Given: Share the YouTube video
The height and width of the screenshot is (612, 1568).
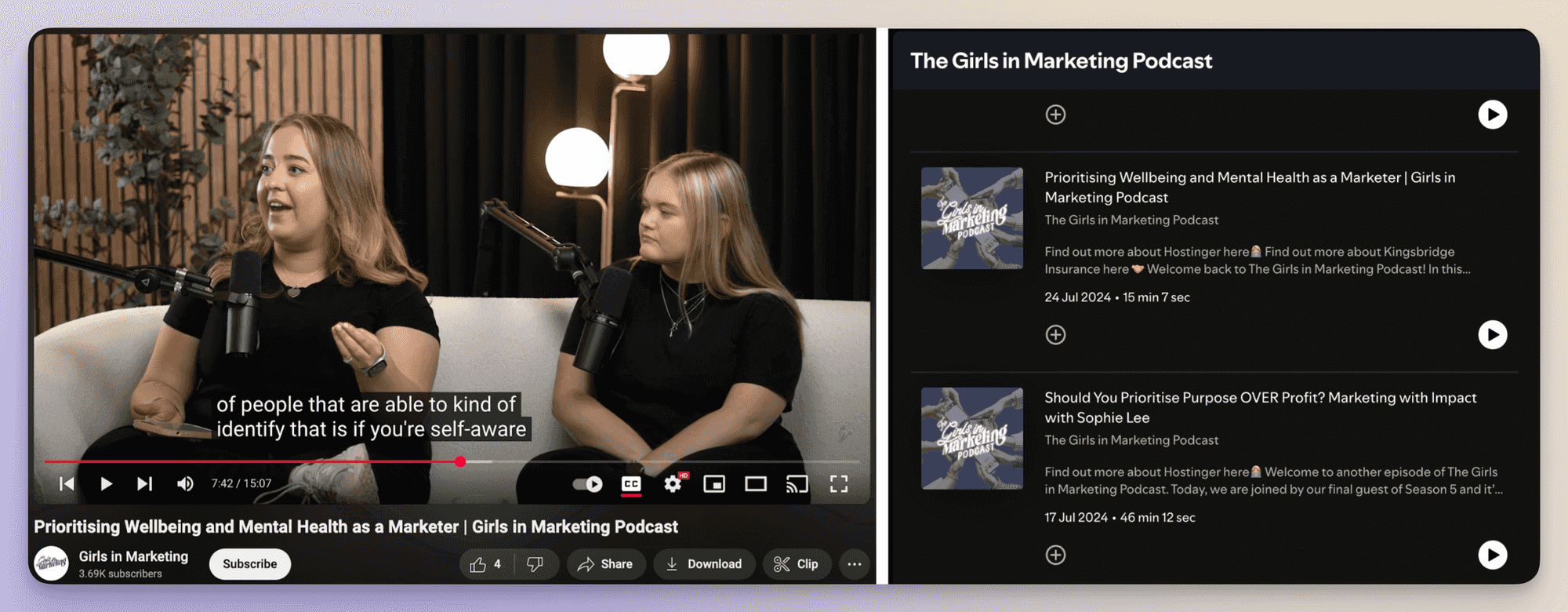Looking at the screenshot, I should tap(605, 564).
